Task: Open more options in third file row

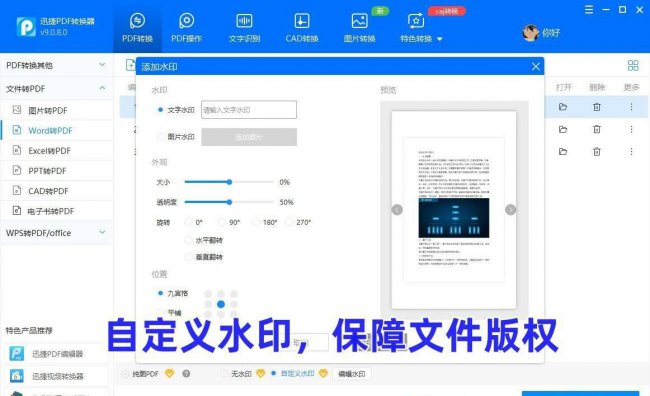Action: (x=631, y=151)
